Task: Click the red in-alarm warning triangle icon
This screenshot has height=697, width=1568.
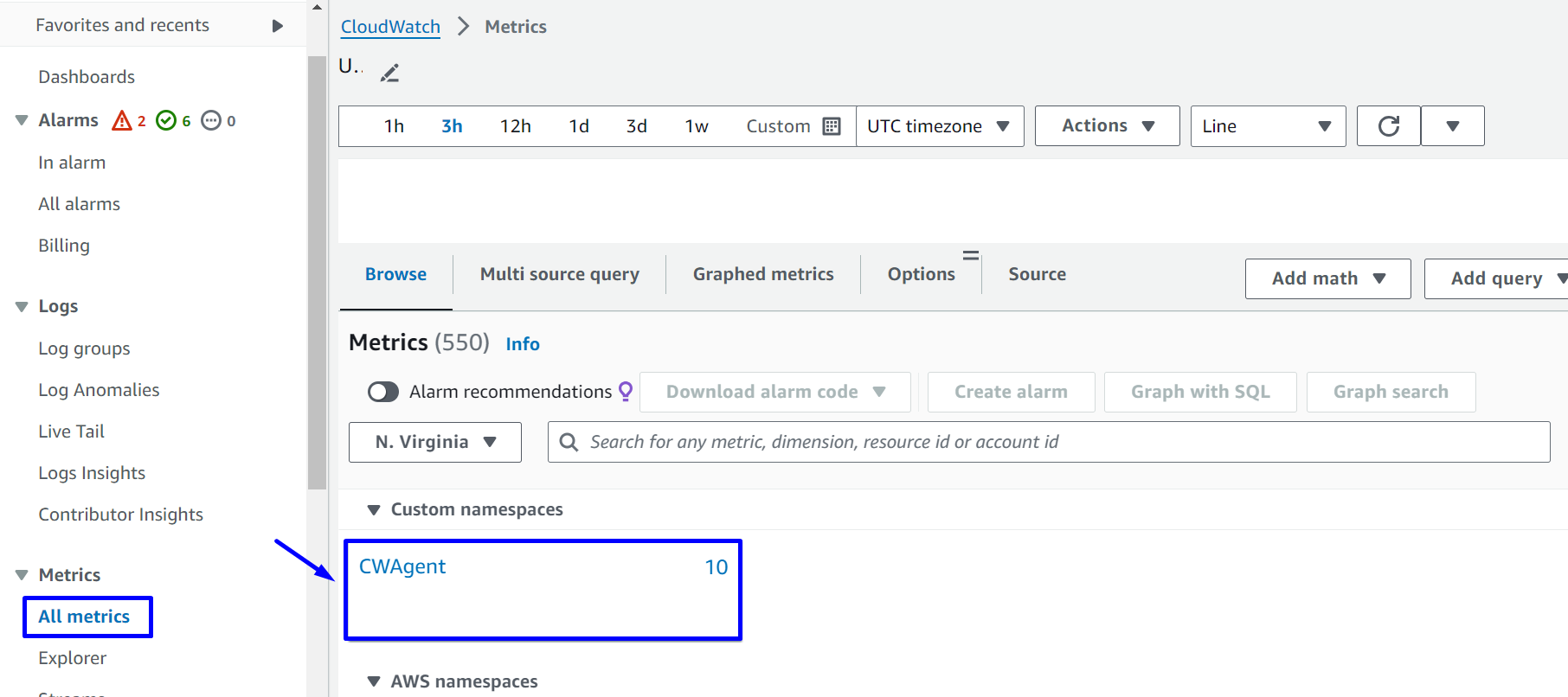Action: pyautogui.click(x=122, y=120)
